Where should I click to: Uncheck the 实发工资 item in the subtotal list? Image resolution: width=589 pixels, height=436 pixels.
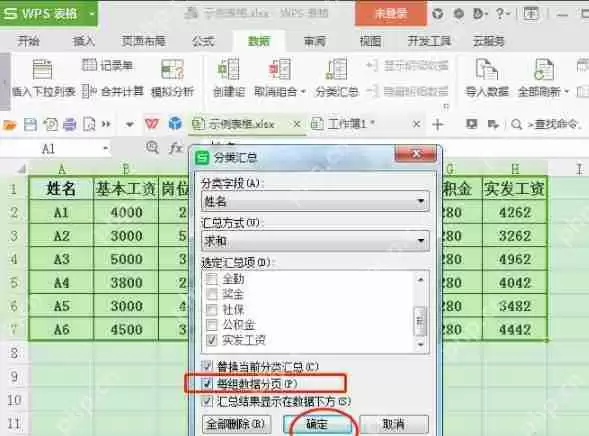pos(212,340)
